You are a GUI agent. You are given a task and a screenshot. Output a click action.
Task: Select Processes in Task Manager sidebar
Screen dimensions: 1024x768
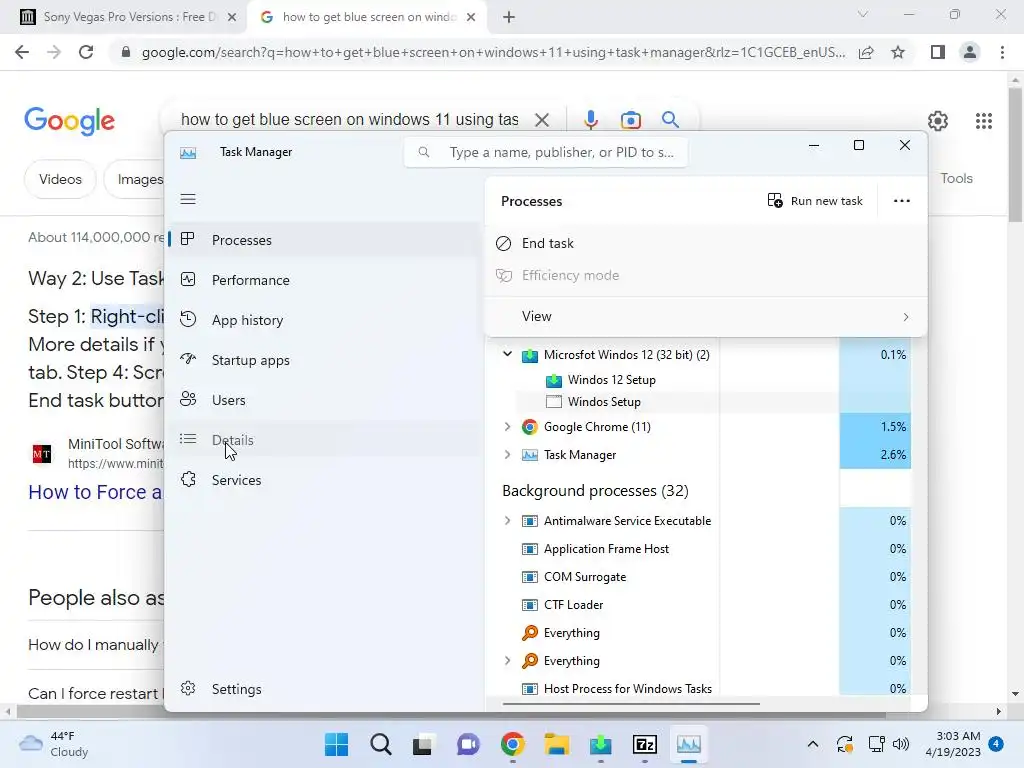[323, 240]
